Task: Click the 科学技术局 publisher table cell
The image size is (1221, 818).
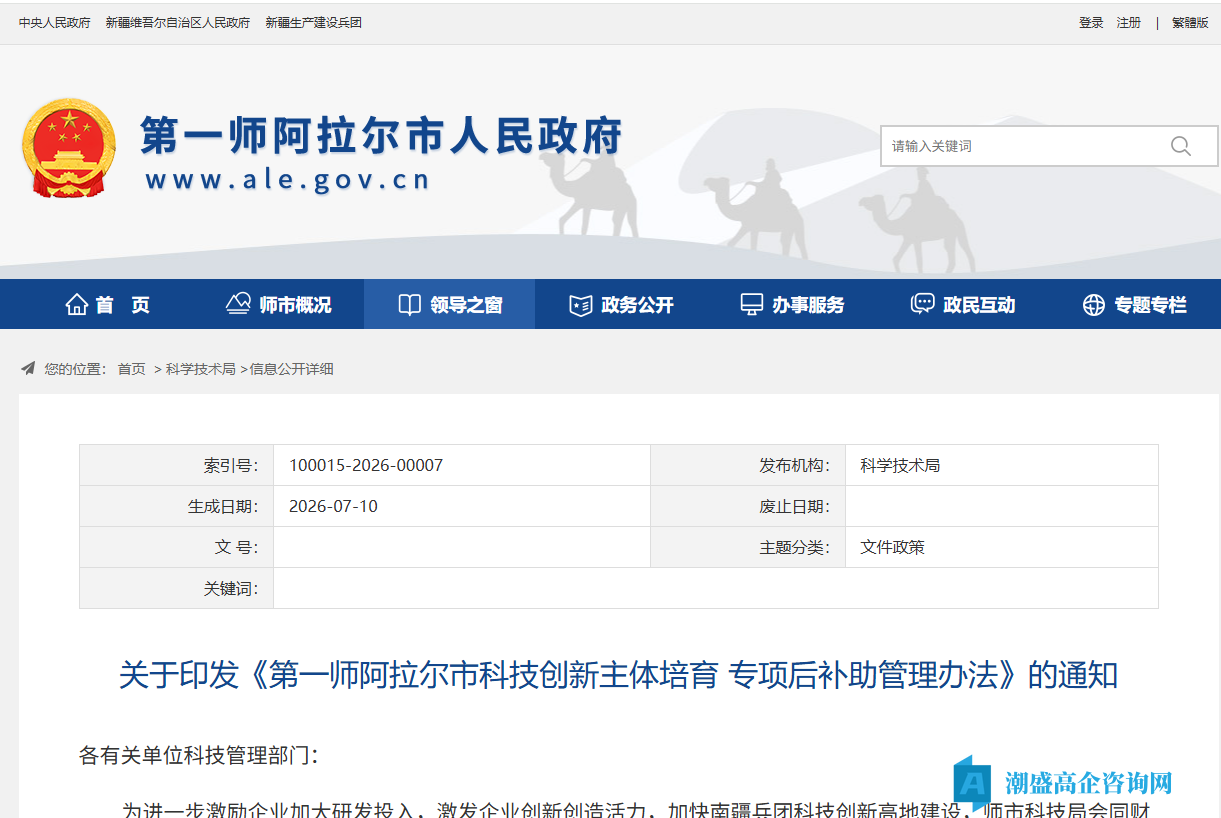Action: 1002,465
